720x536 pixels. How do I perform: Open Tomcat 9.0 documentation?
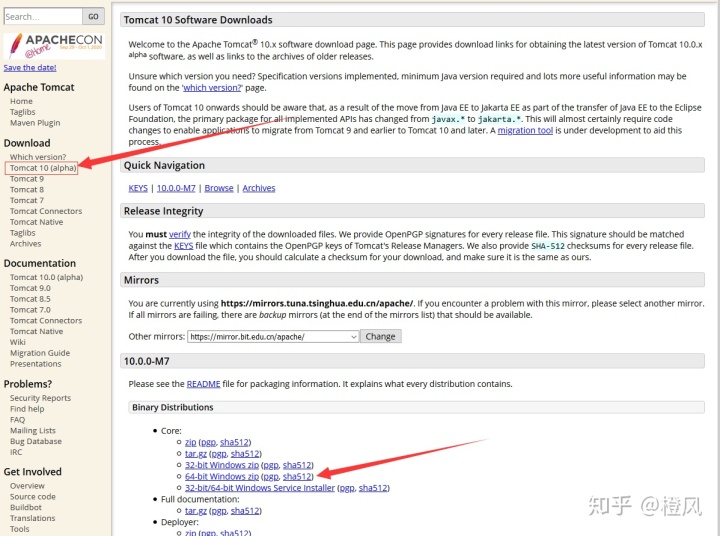point(30,288)
